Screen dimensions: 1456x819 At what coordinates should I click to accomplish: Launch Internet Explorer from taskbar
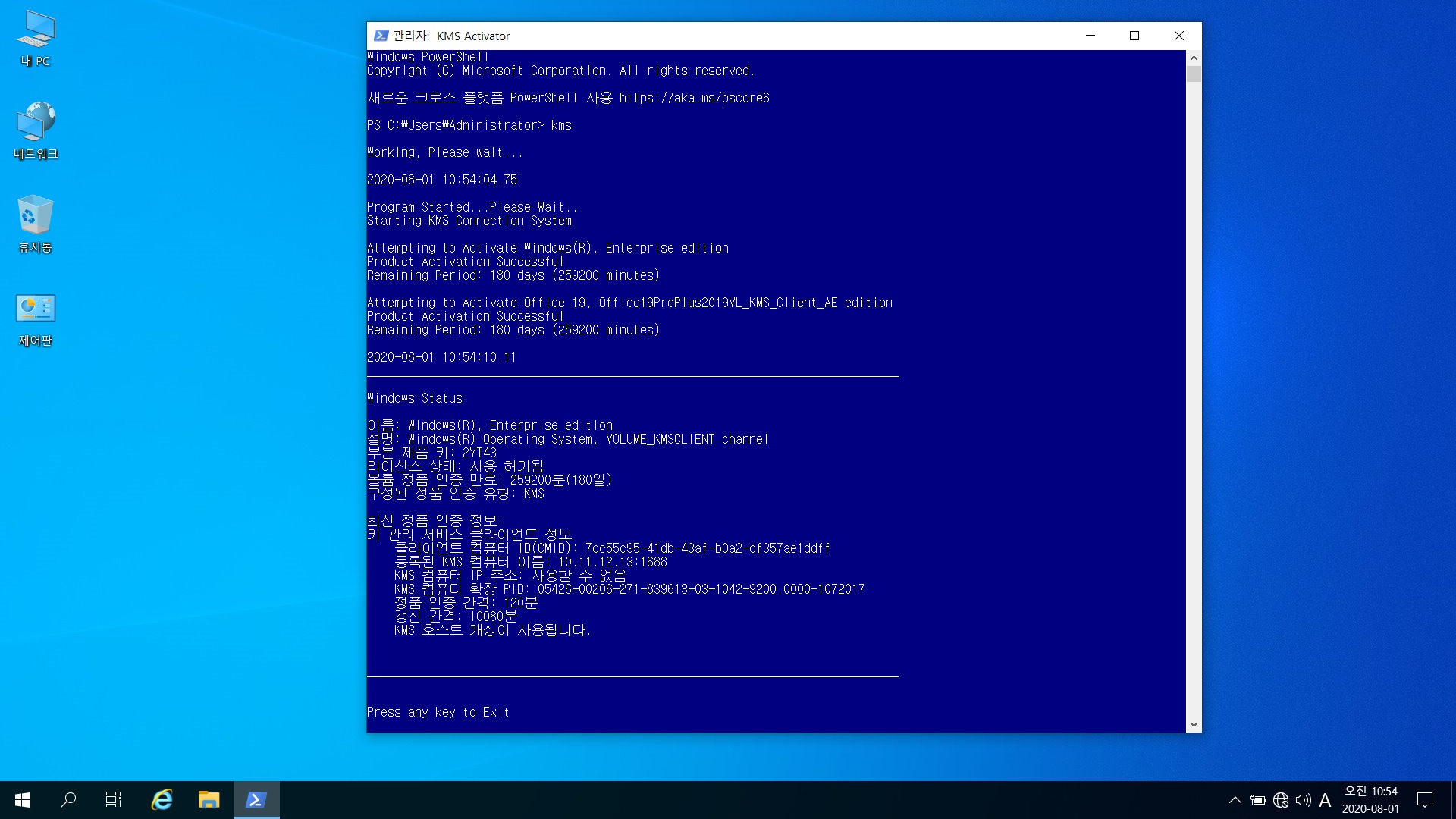click(162, 799)
